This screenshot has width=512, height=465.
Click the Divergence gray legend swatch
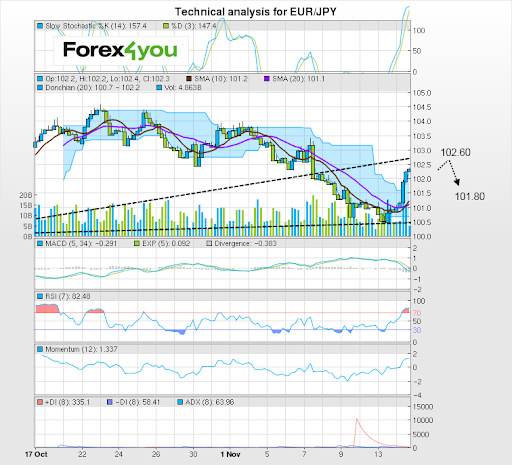(x=209, y=244)
